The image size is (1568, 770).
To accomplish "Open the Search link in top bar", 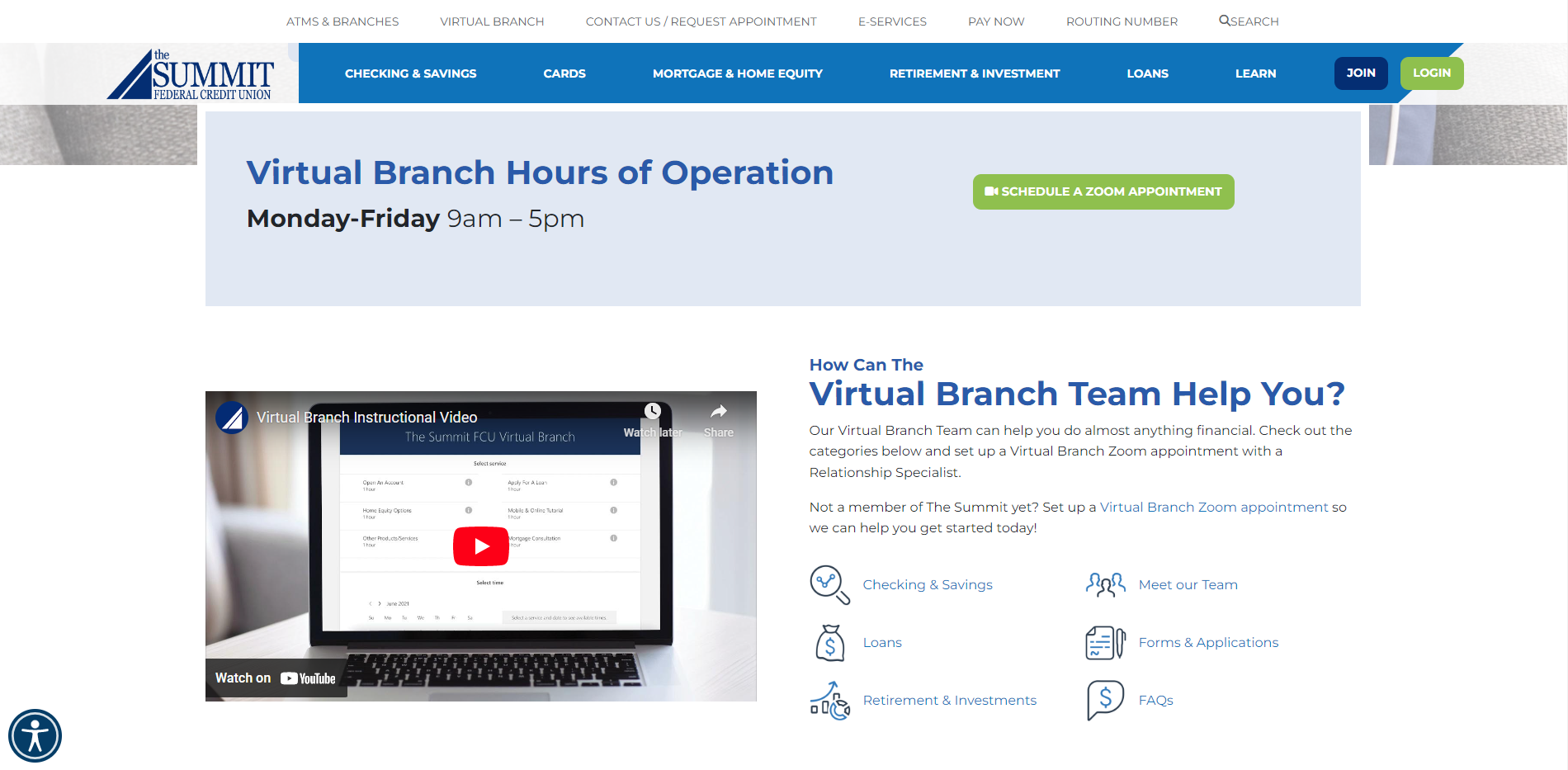I will coord(1249,21).
